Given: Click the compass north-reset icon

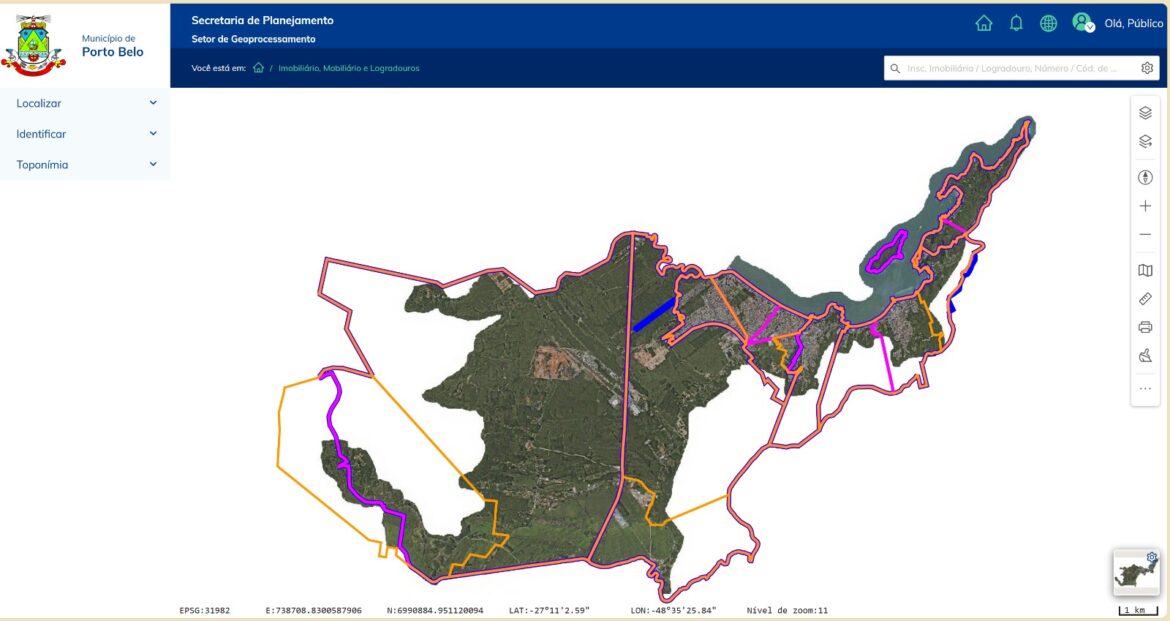Looking at the screenshot, I should tap(1145, 178).
